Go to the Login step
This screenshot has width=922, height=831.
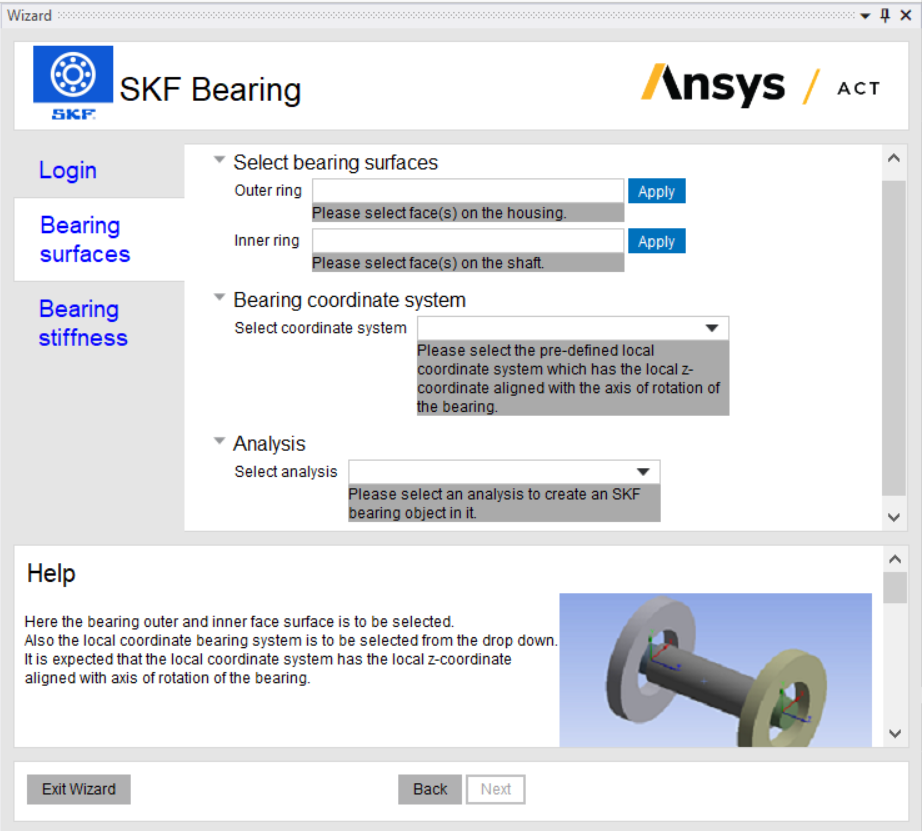coord(68,171)
